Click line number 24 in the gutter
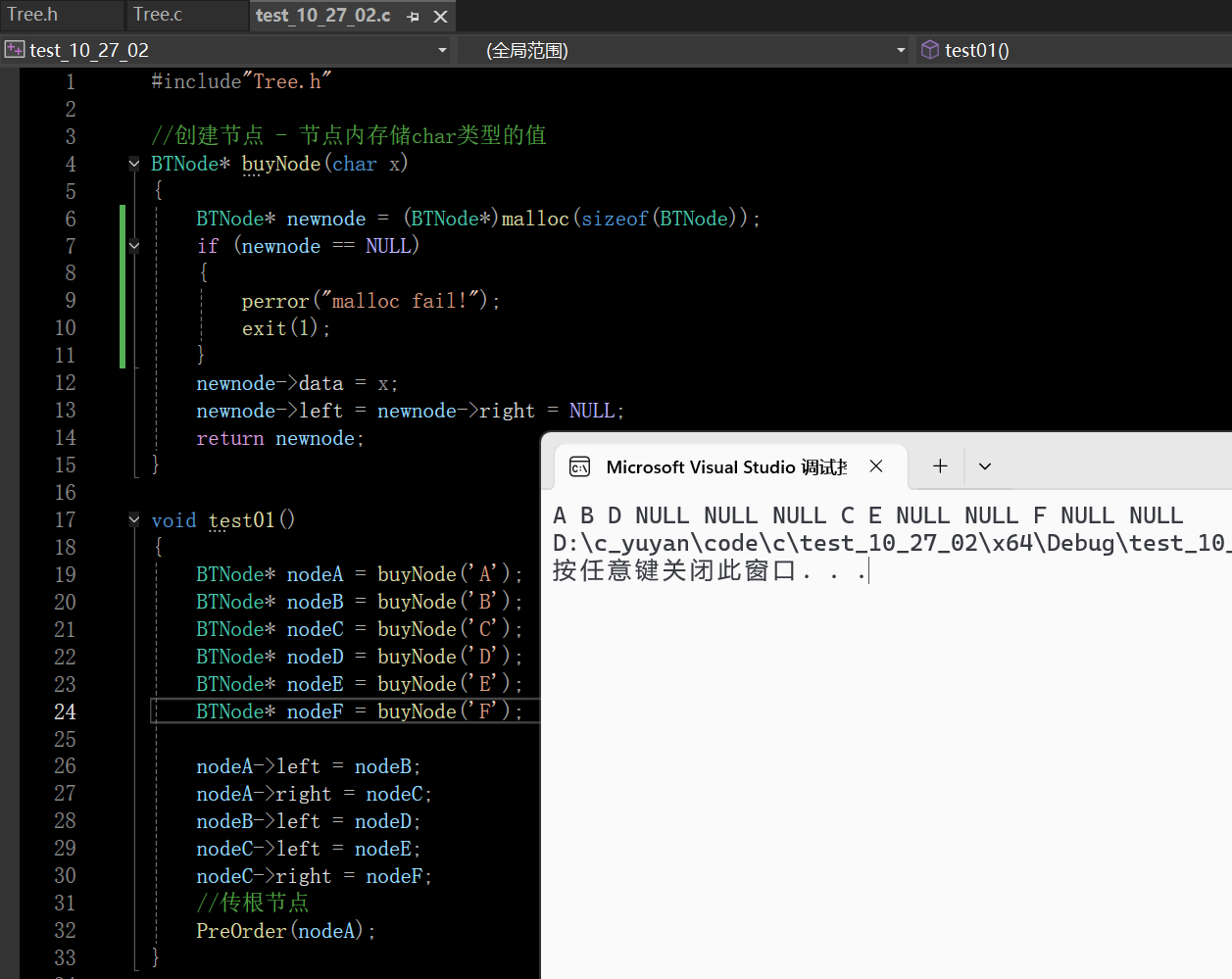The width and height of the screenshot is (1232, 979). point(65,711)
